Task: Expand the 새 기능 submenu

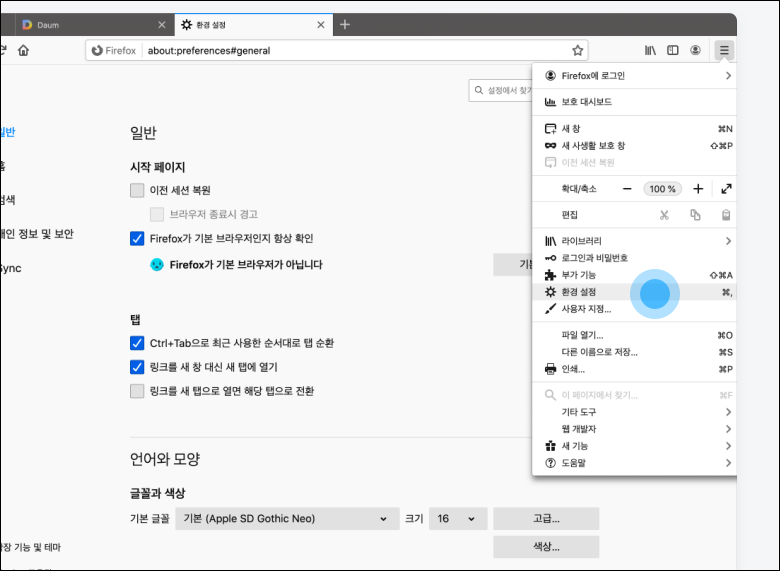Action: [x=634, y=446]
